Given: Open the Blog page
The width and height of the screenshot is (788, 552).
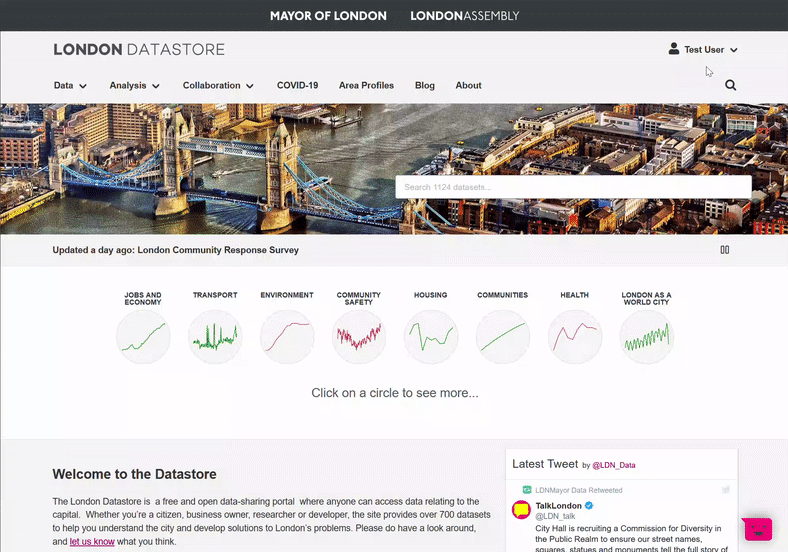Looking at the screenshot, I should [x=425, y=85].
